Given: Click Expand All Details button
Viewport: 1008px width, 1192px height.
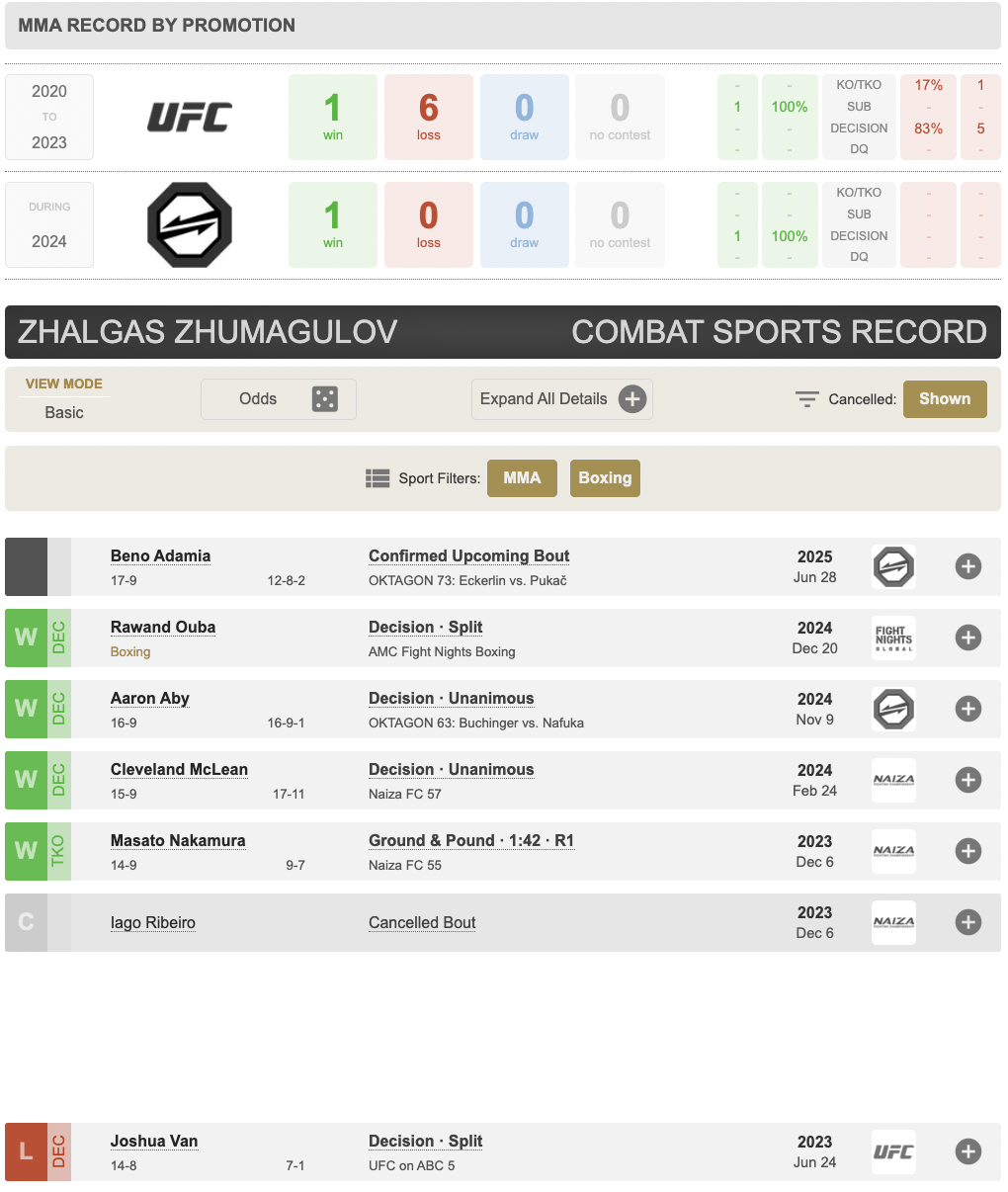Looking at the screenshot, I should [x=562, y=399].
